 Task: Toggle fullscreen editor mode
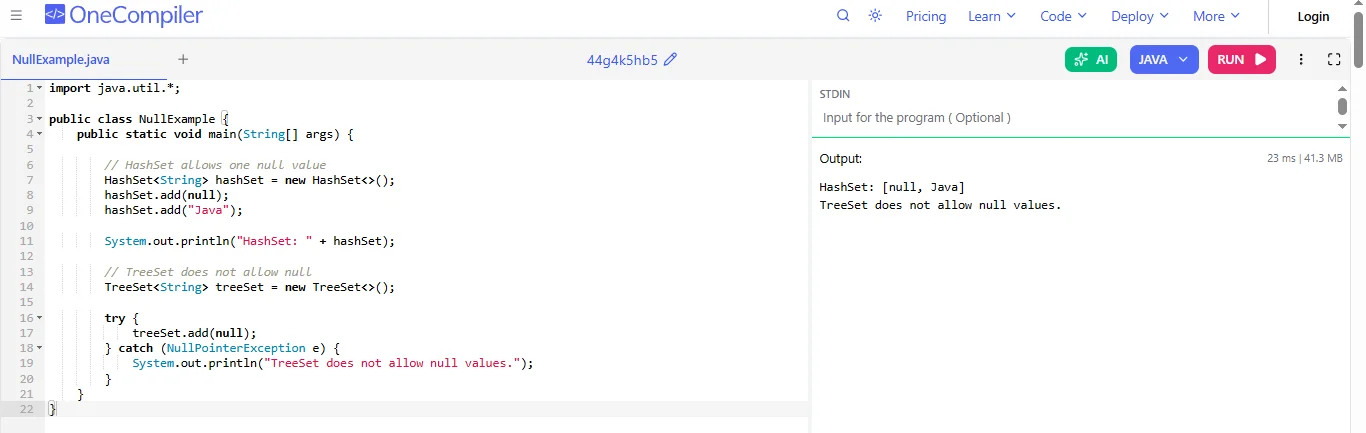pos(1334,60)
